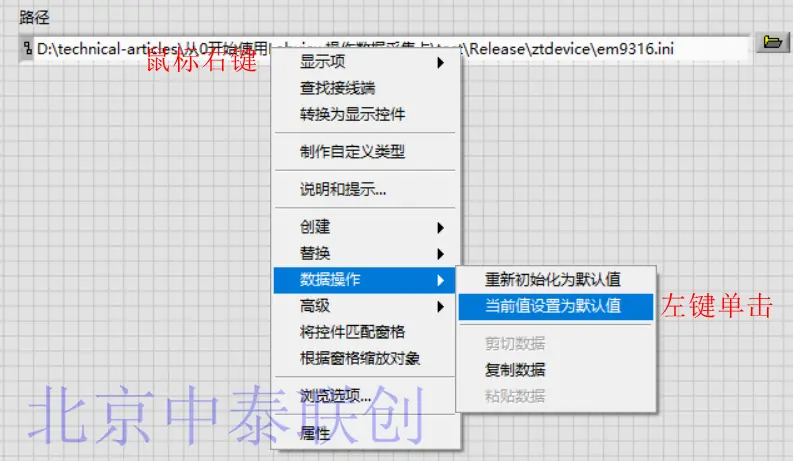Choose 转换为显示控件
Viewport: 793px width, 461px height.
[x=365, y=114]
